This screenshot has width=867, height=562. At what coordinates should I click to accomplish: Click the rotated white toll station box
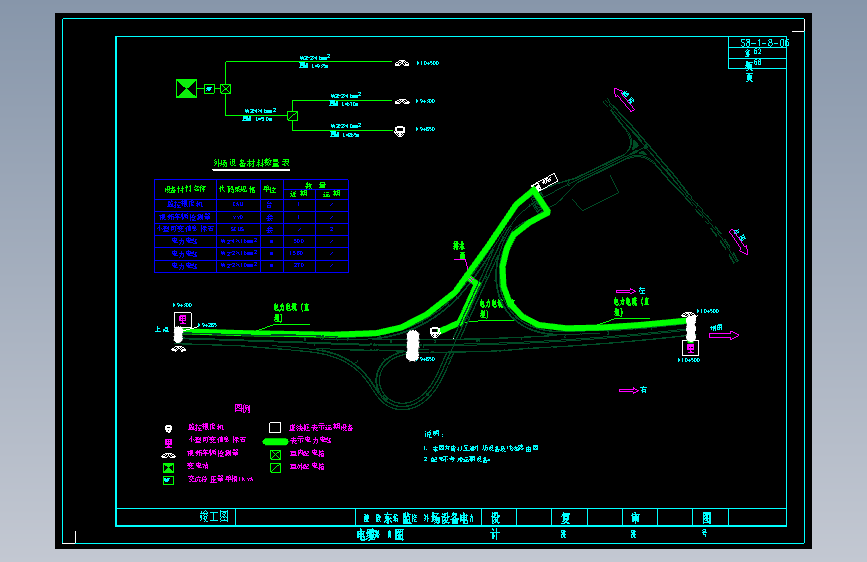pyautogui.click(x=545, y=182)
